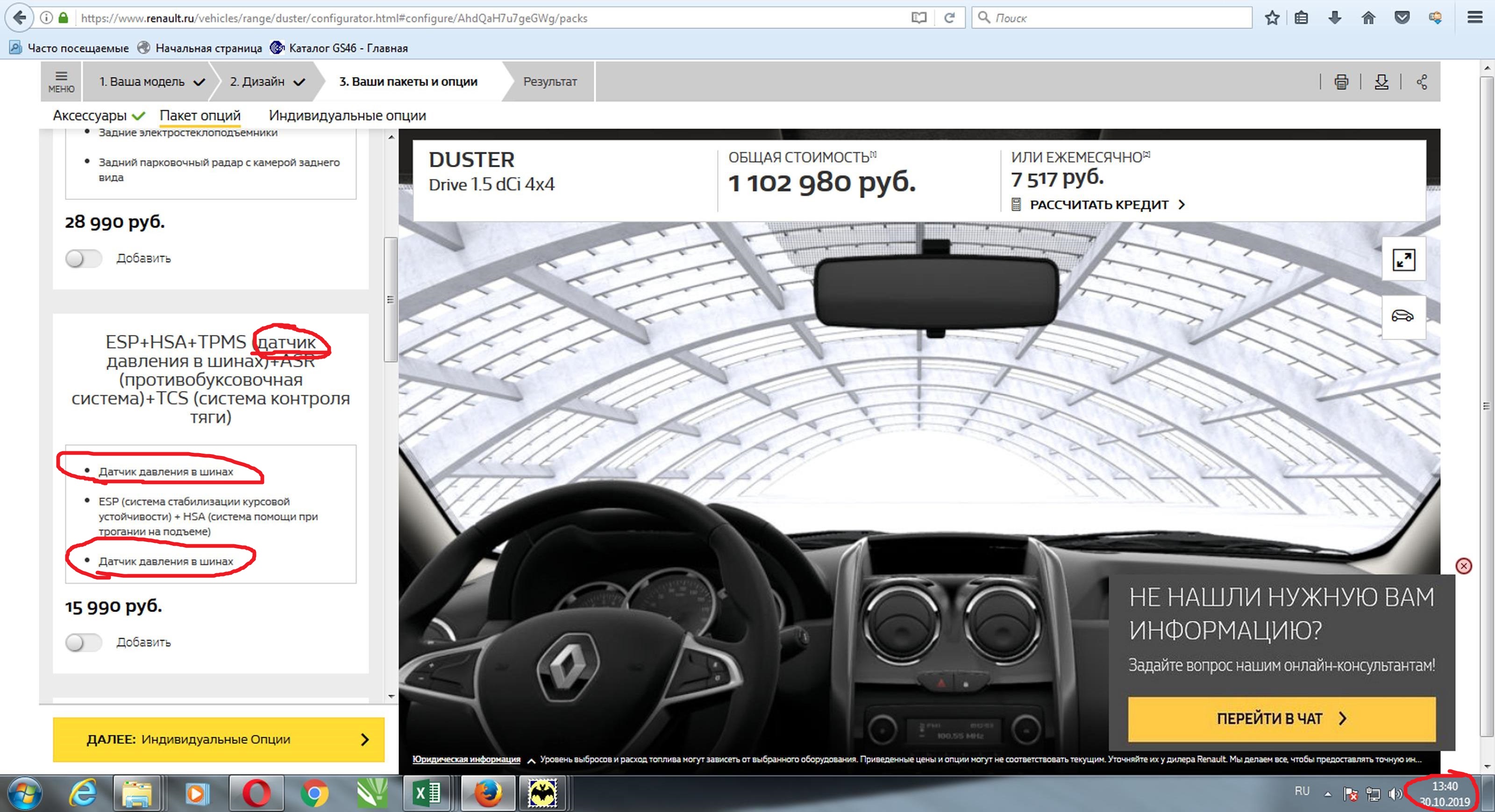Show hidden system tray icons arrow
Image resolution: width=1495 pixels, height=812 pixels.
1327,793
